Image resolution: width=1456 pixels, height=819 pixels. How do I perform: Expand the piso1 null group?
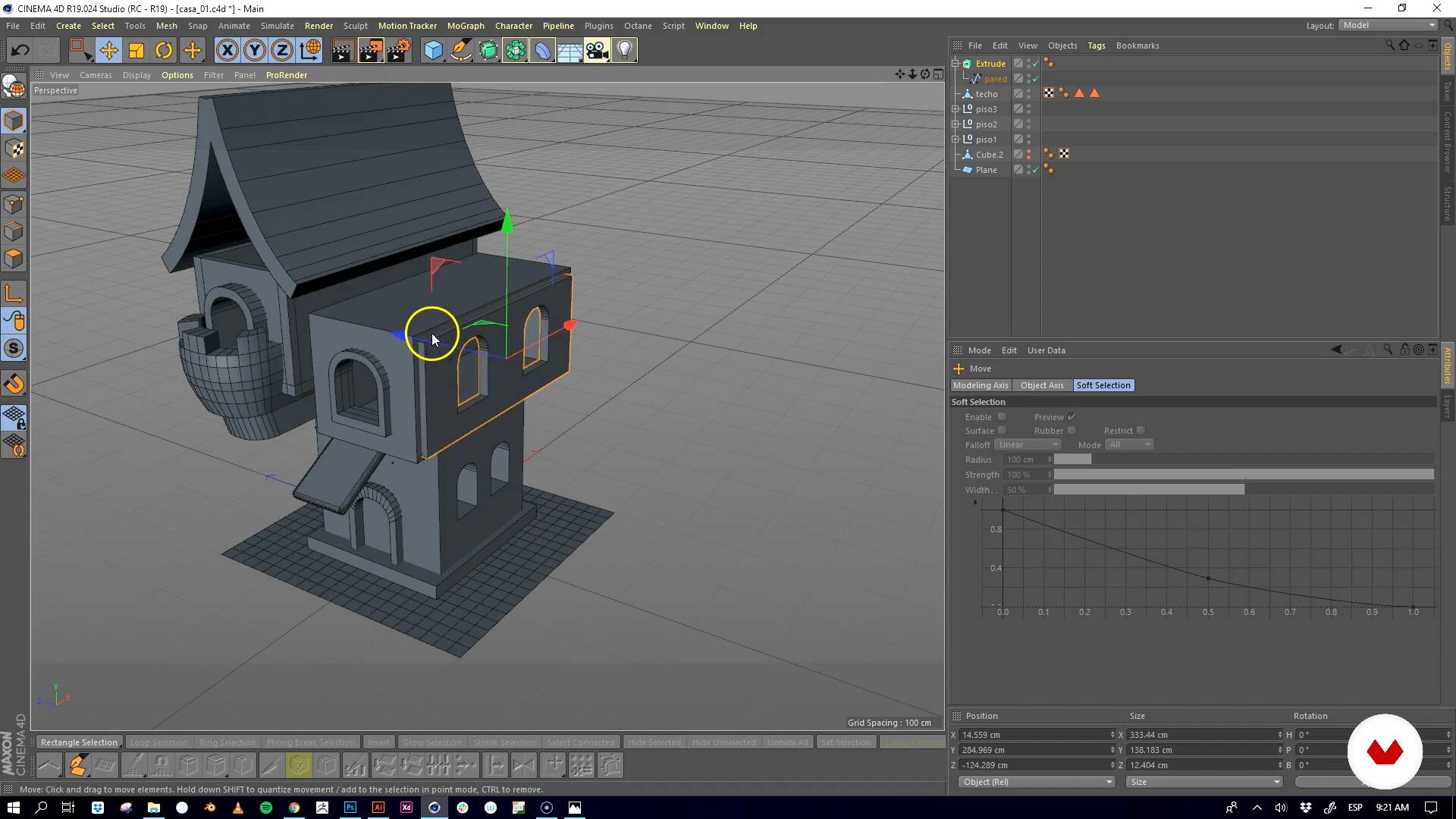[955, 140]
